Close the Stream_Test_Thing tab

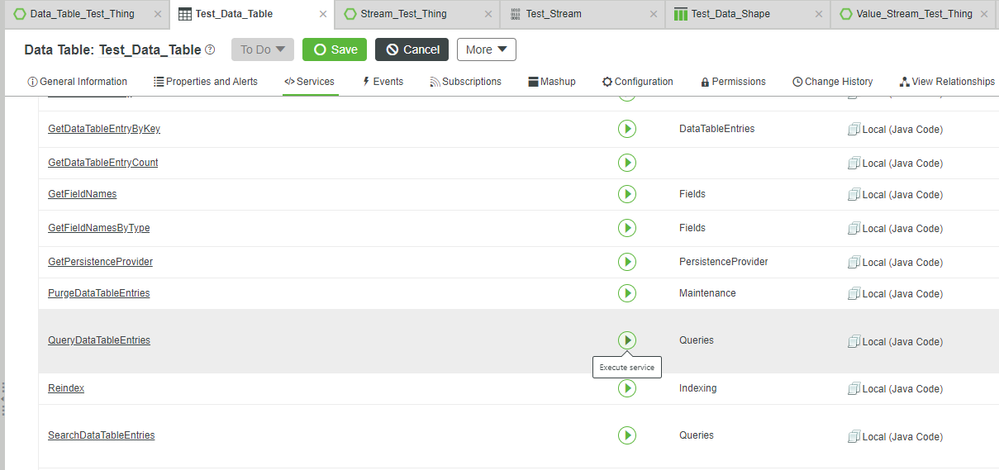click(x=489, y=14)
